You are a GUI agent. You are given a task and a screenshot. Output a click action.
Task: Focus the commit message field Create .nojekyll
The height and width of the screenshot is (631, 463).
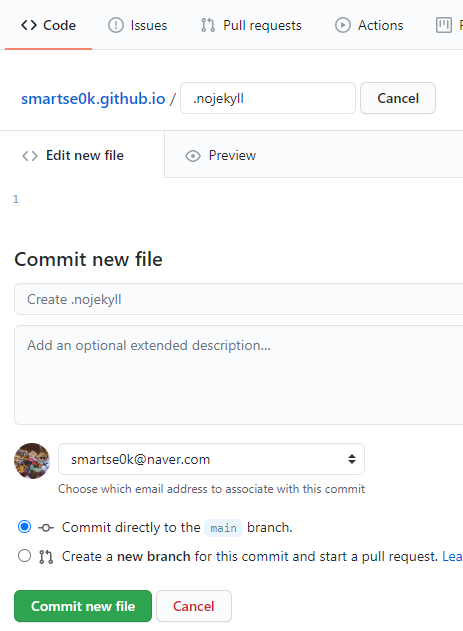[239, 299]
